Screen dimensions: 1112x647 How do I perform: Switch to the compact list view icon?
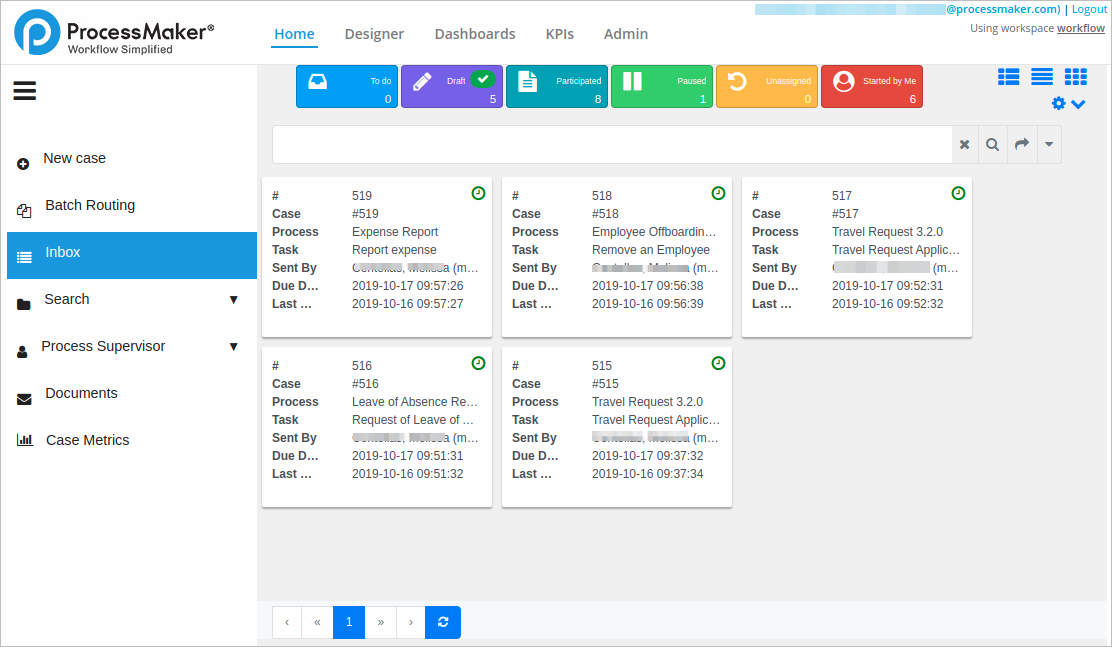pyautogui.click(x=1042, y=77)
